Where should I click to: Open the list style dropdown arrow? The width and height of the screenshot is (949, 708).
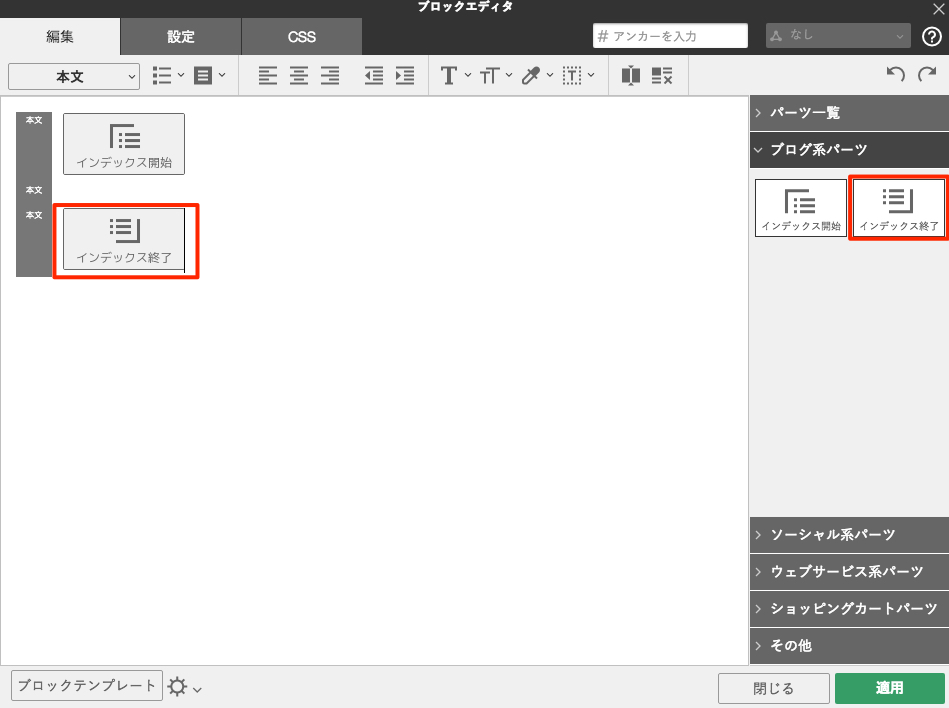coord(180,76)
